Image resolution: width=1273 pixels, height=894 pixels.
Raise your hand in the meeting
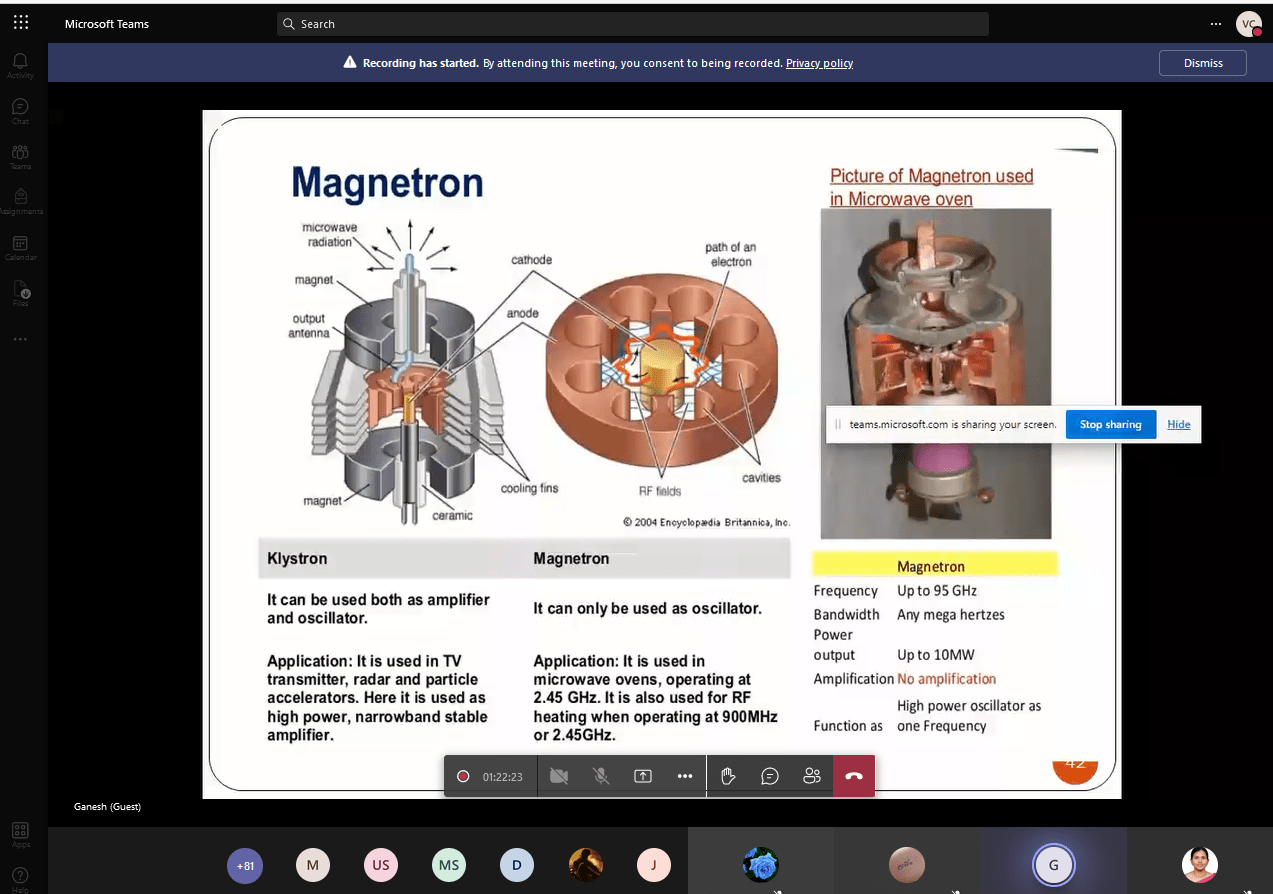(728, 776)
